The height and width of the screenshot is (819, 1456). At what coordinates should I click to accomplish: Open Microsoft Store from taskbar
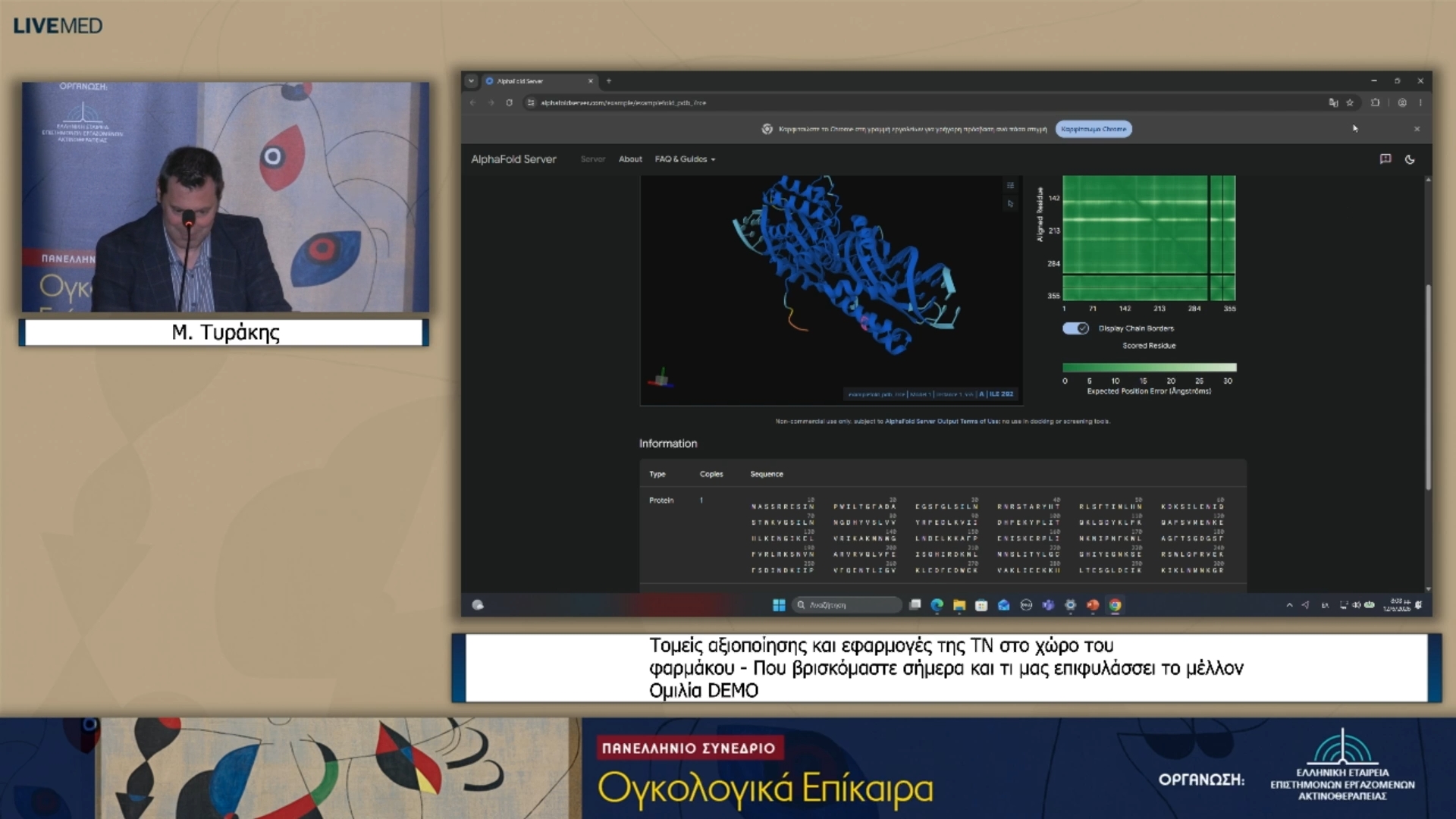tap(981, 605)
